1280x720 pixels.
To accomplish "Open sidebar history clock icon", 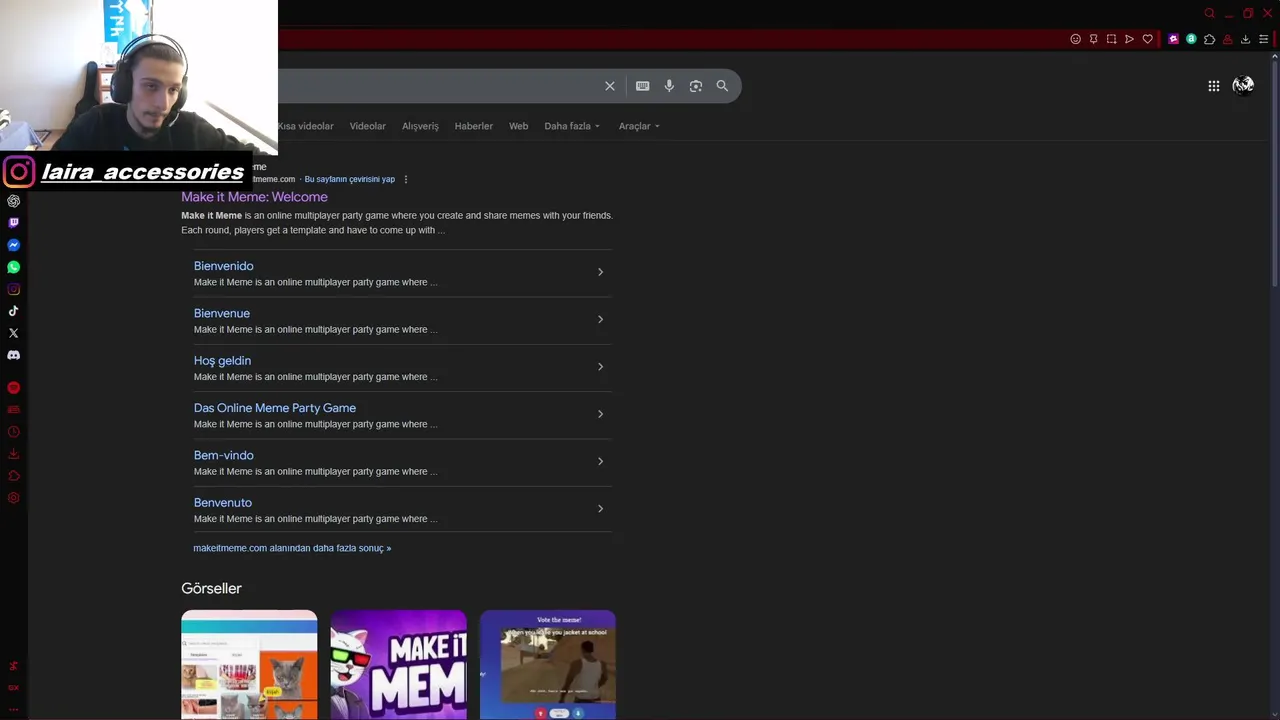I will pyautogui.click(x=13, y=432).
